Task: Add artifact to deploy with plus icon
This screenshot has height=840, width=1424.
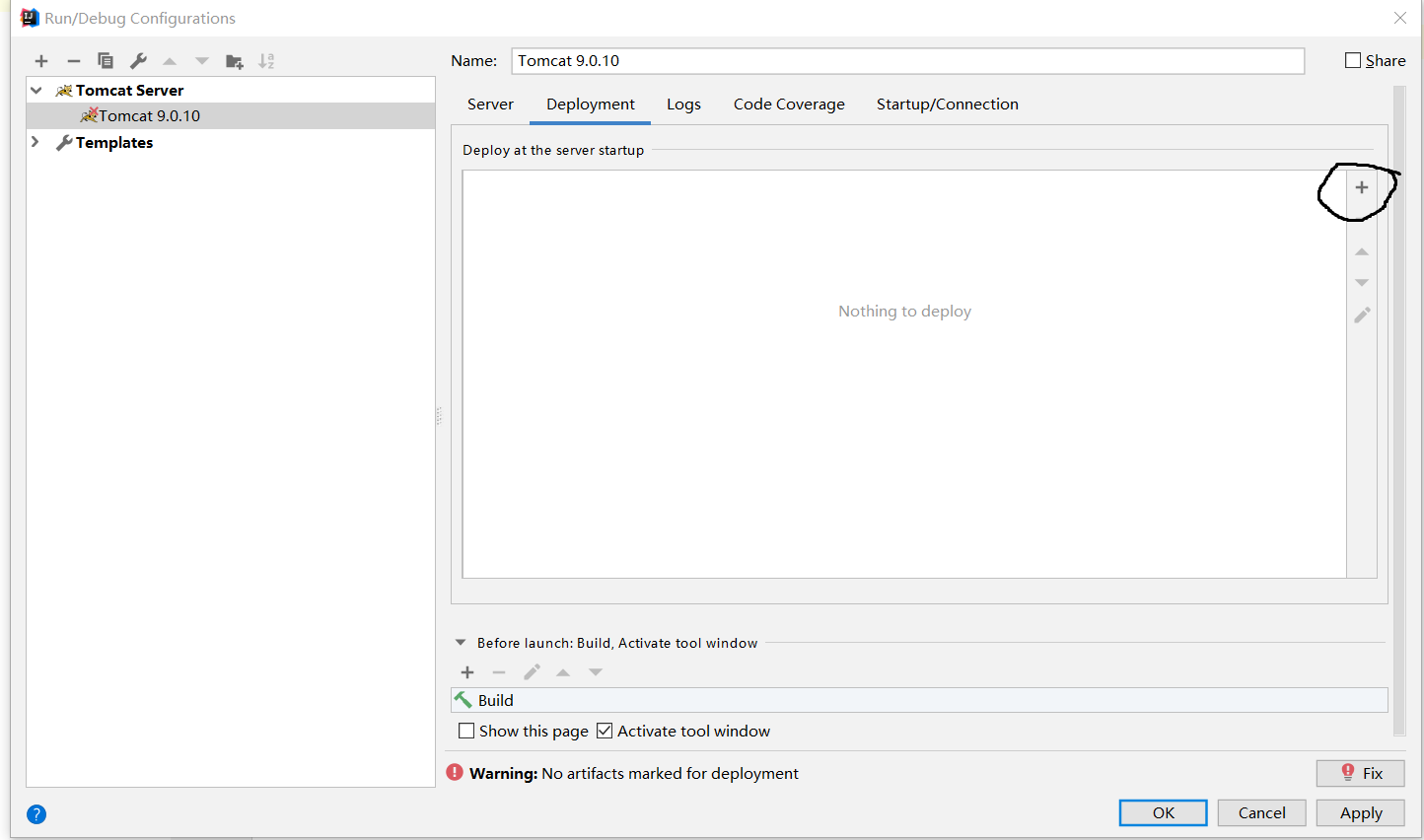Action: (1362, 187)
